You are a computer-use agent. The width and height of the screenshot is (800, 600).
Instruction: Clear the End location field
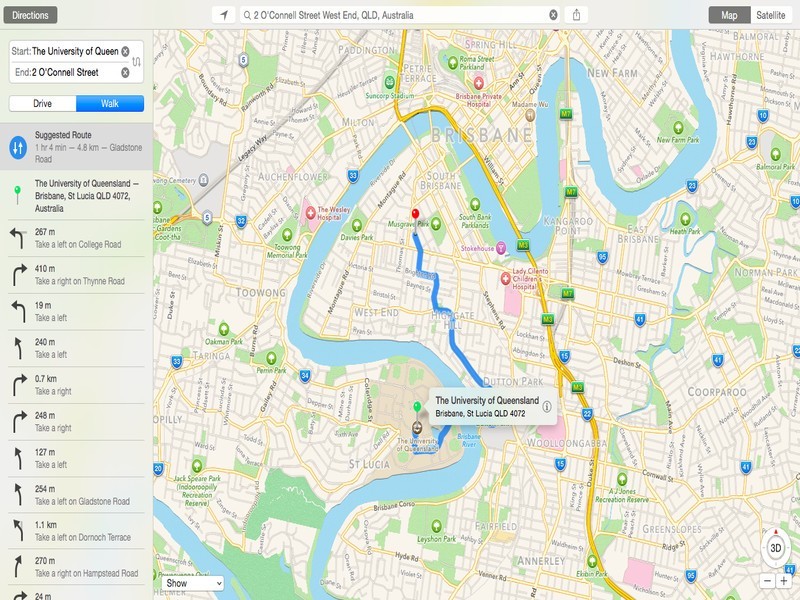(125, 72)
